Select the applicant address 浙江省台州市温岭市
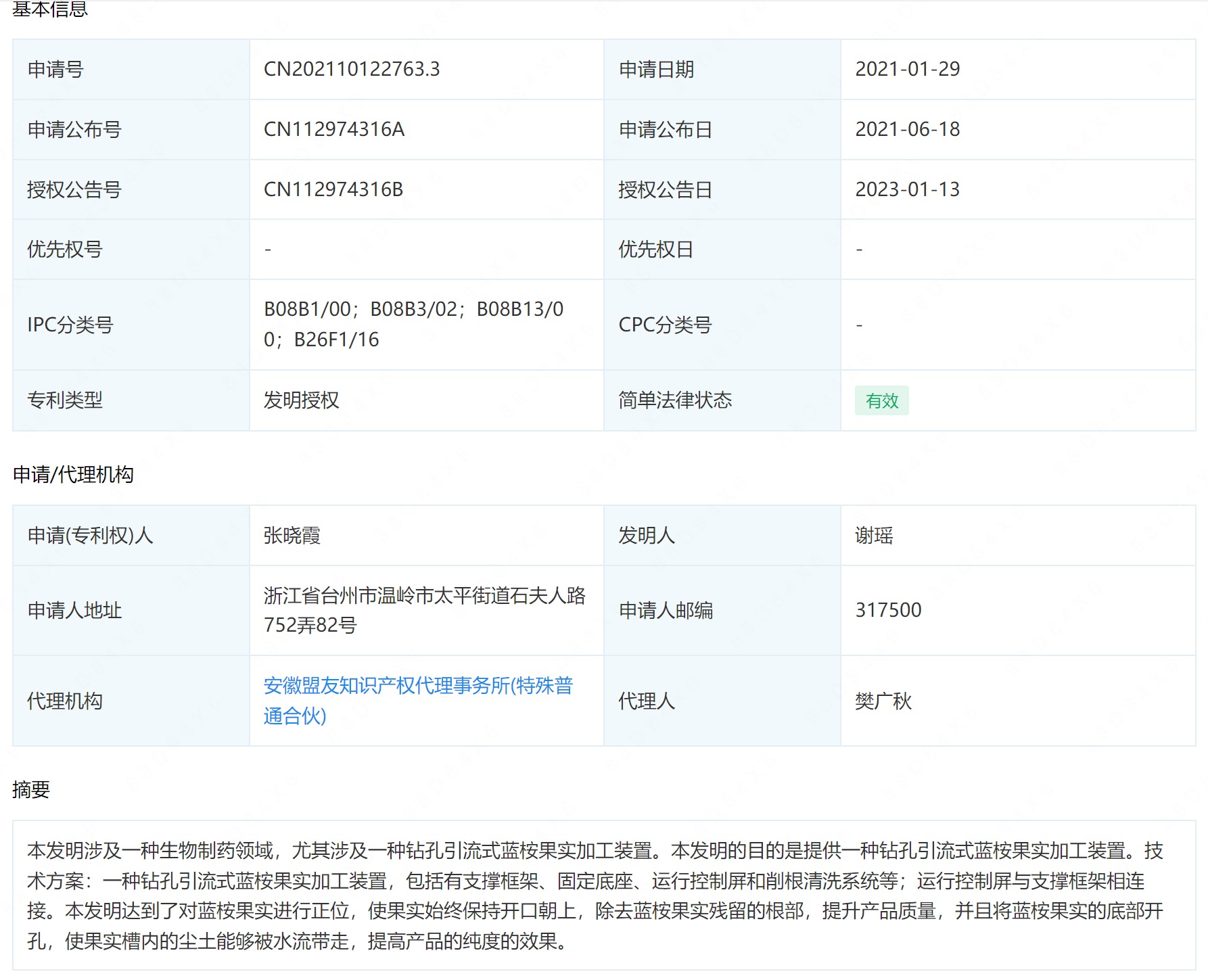The height and width of the screenshot is (980, 1208). [x=425, y=610]
